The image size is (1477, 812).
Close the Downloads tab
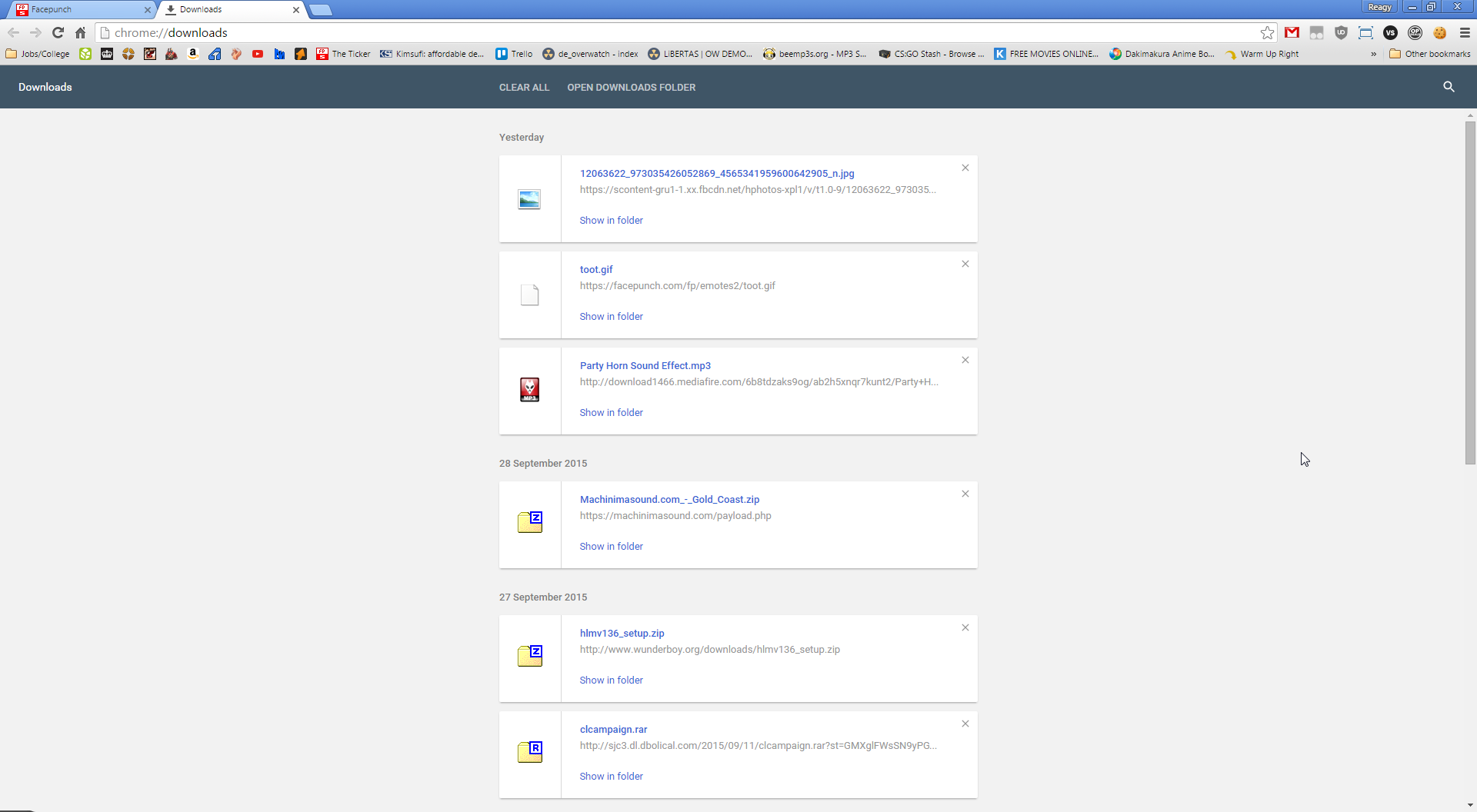[x=296, y=10]
